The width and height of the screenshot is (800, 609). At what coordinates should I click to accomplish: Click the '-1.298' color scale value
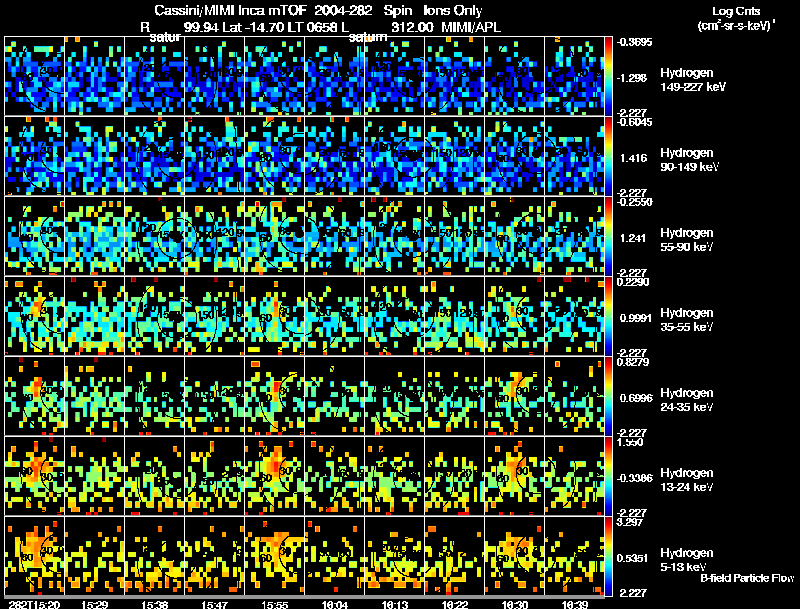coord(633,78)
